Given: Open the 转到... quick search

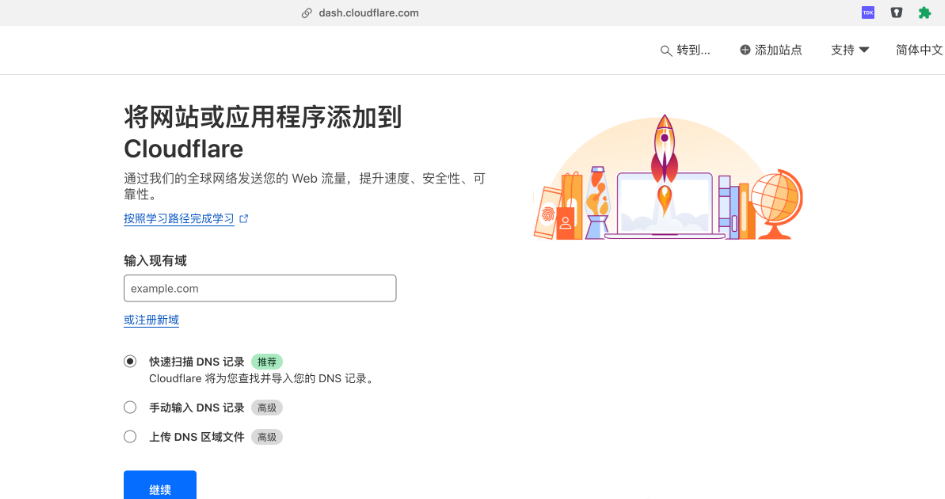Looking at the screenshot, I should coord(685,50).
